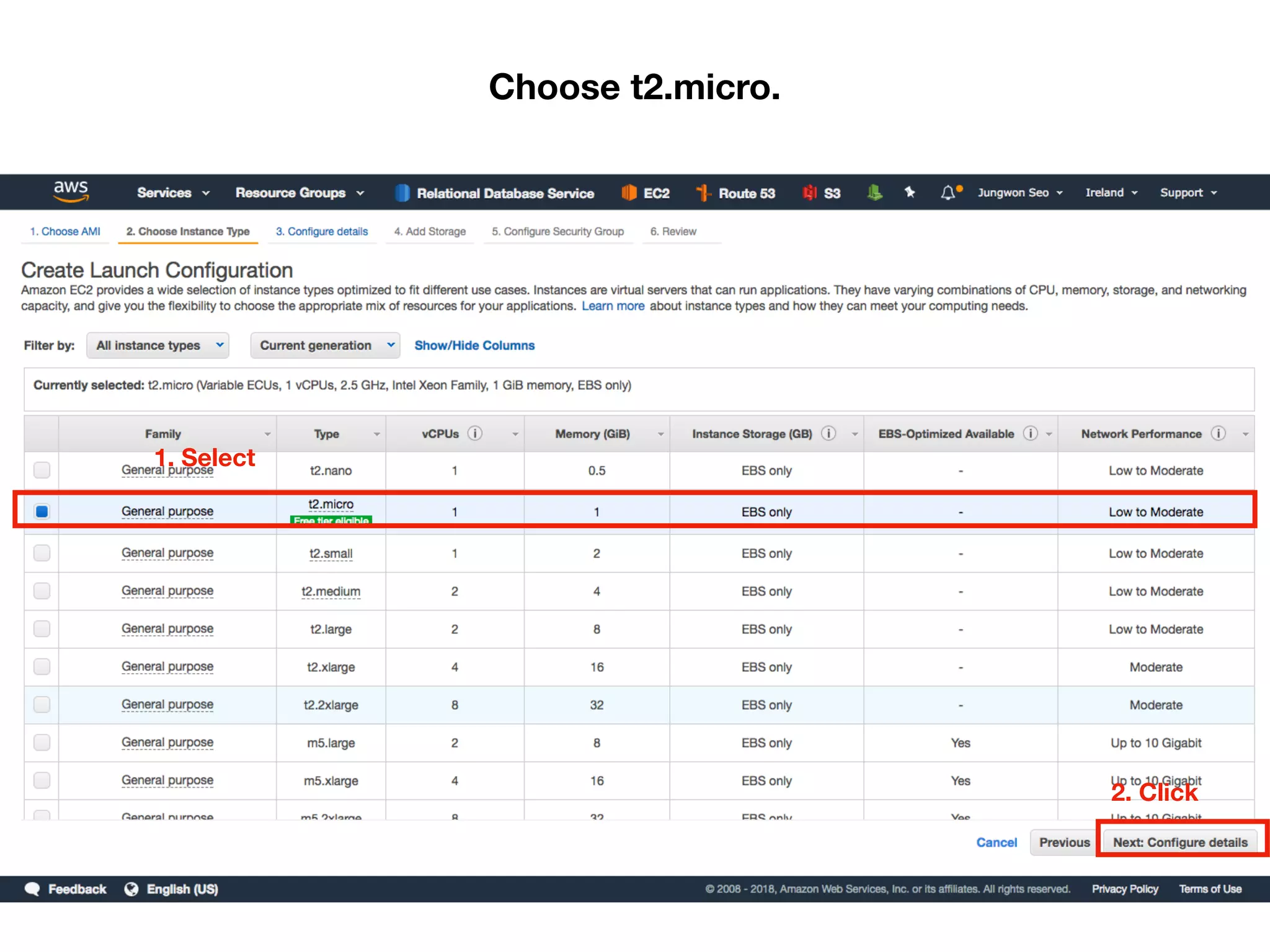The image size is (1270, 952).
Task: Go to step 1 Choose AMI
Action: pyautogui.click(x=65, y=231)
